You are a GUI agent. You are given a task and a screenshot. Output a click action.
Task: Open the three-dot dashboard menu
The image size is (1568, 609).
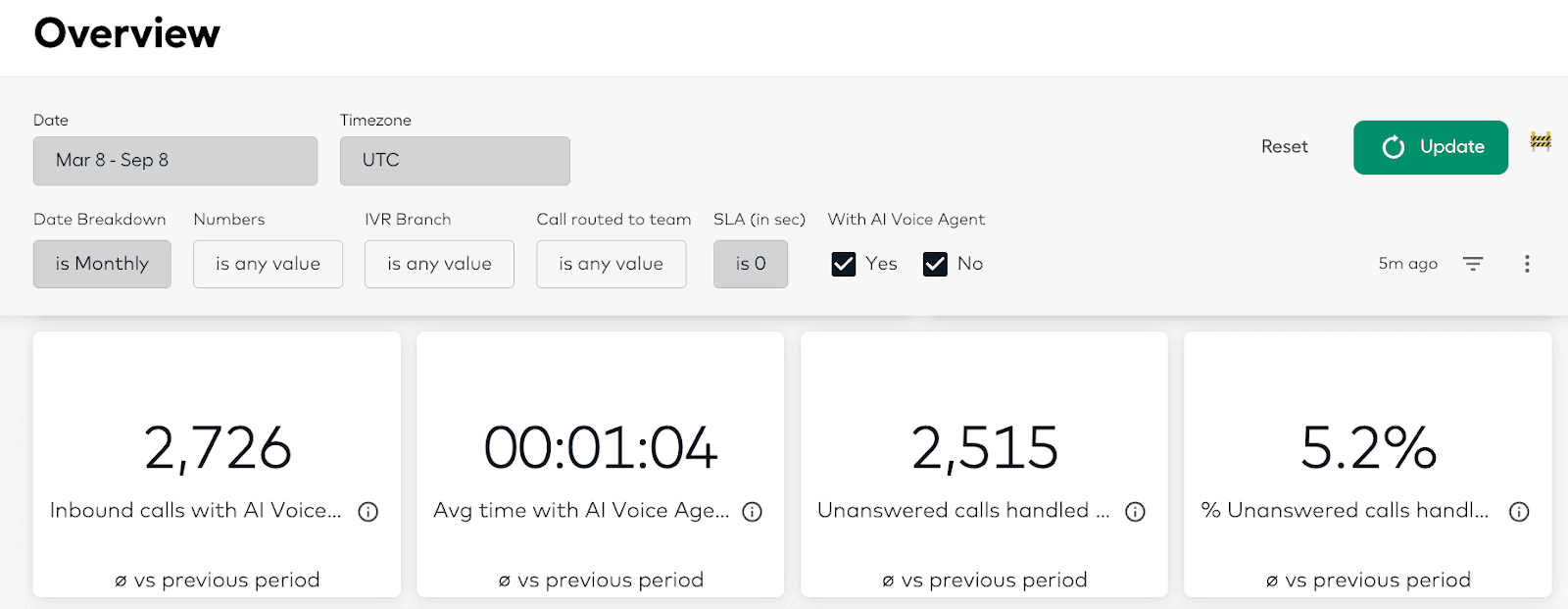tap(1526, 263)
